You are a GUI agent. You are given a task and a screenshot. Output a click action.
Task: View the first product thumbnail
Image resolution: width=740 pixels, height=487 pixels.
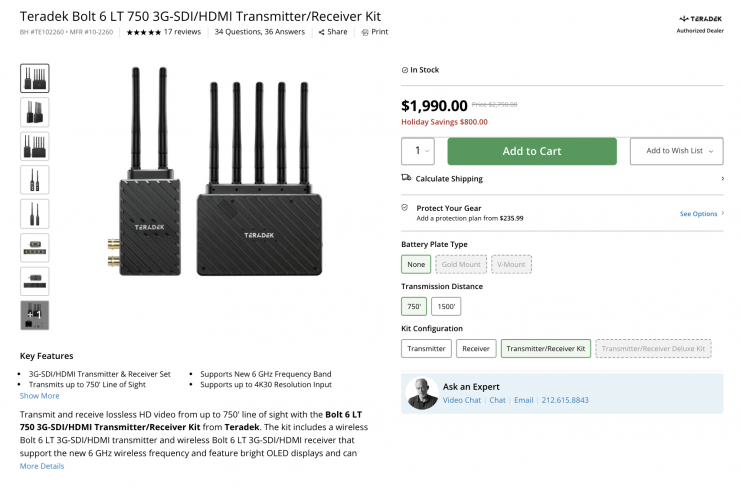coord(34,78)
